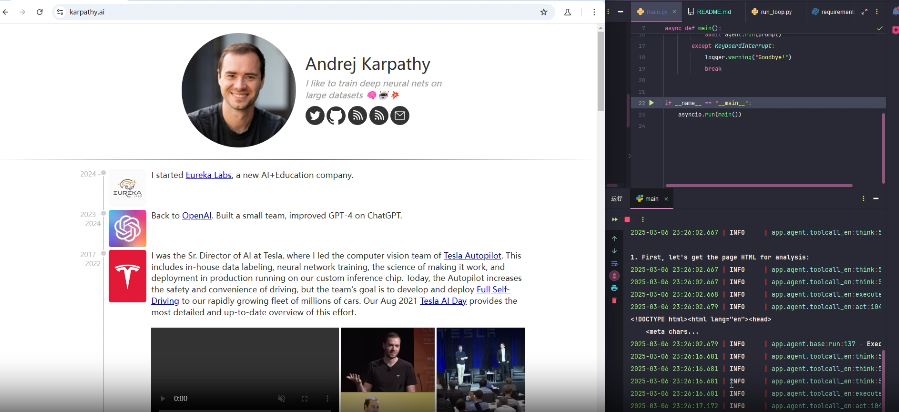This screenshot has width=899, height=412.
Task: Close the main run tab
Action: tap(666, 199)
